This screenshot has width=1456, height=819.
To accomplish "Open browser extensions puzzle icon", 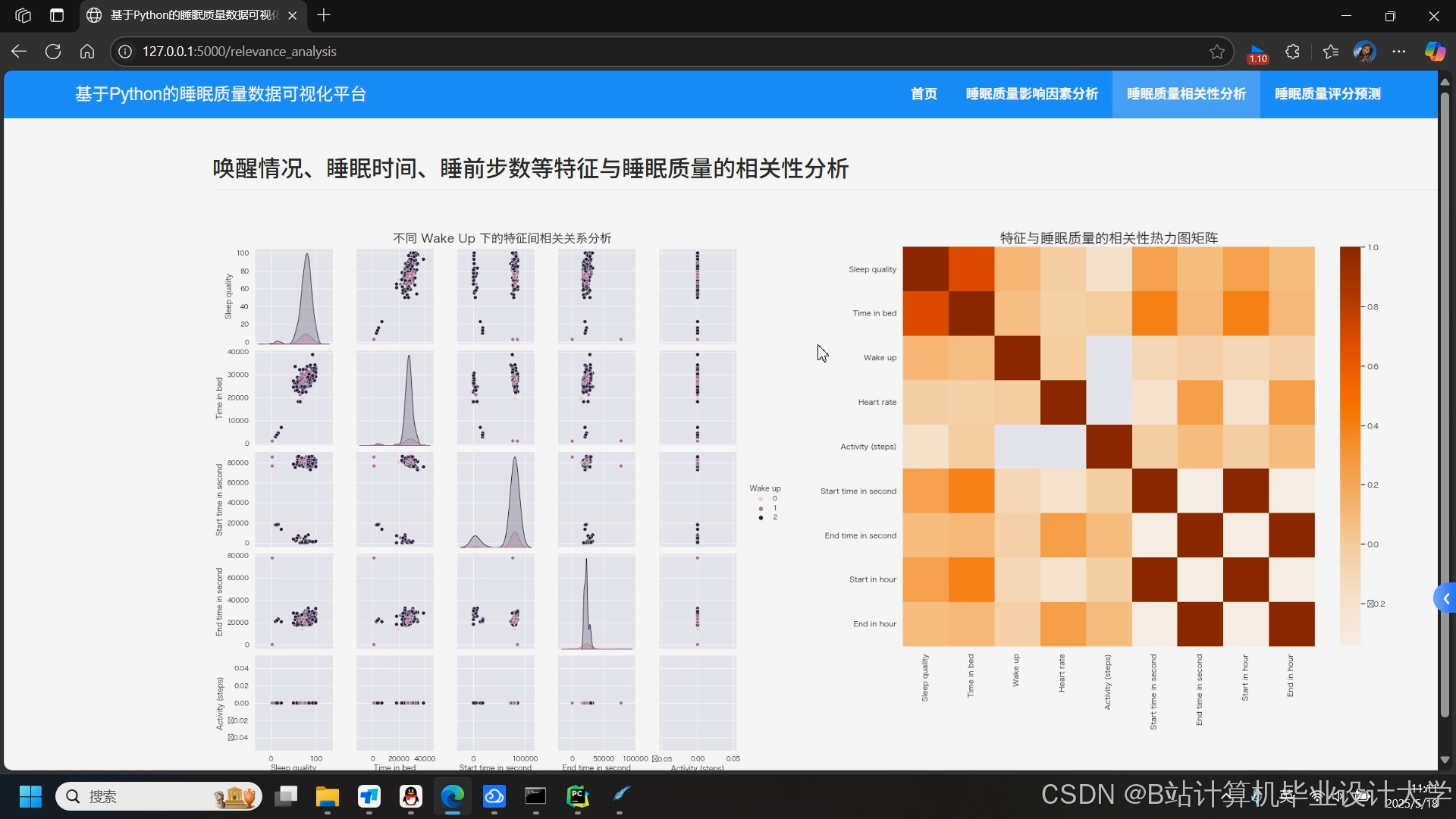I will pyautogui.click(x=1293, y=52).
